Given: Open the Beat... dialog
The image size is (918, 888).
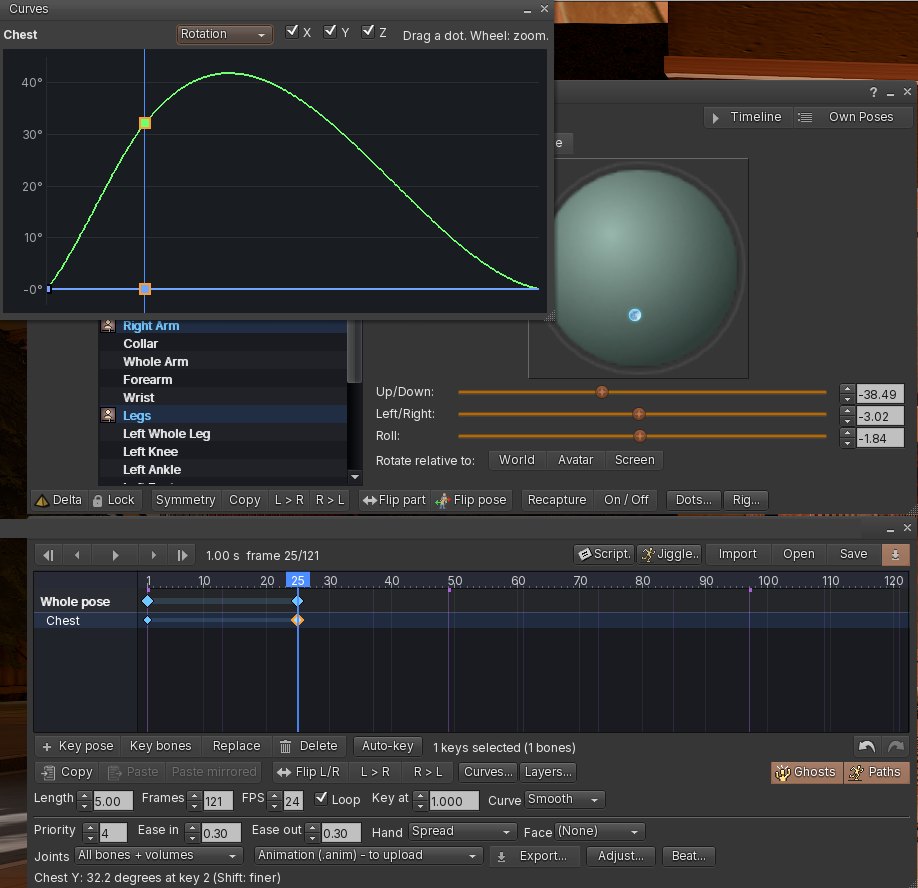Looking at the screenshot, I should [688, 856].
